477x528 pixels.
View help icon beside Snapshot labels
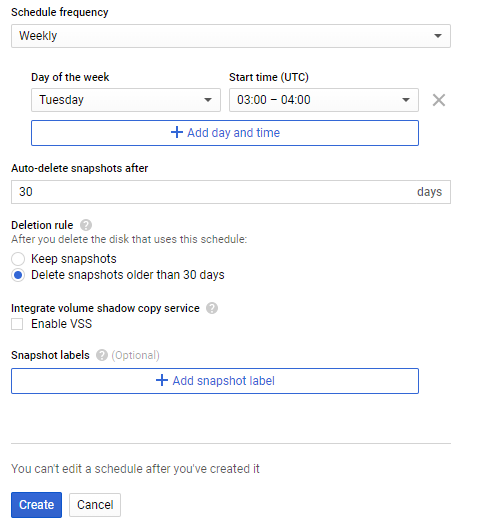coord(102,355)
